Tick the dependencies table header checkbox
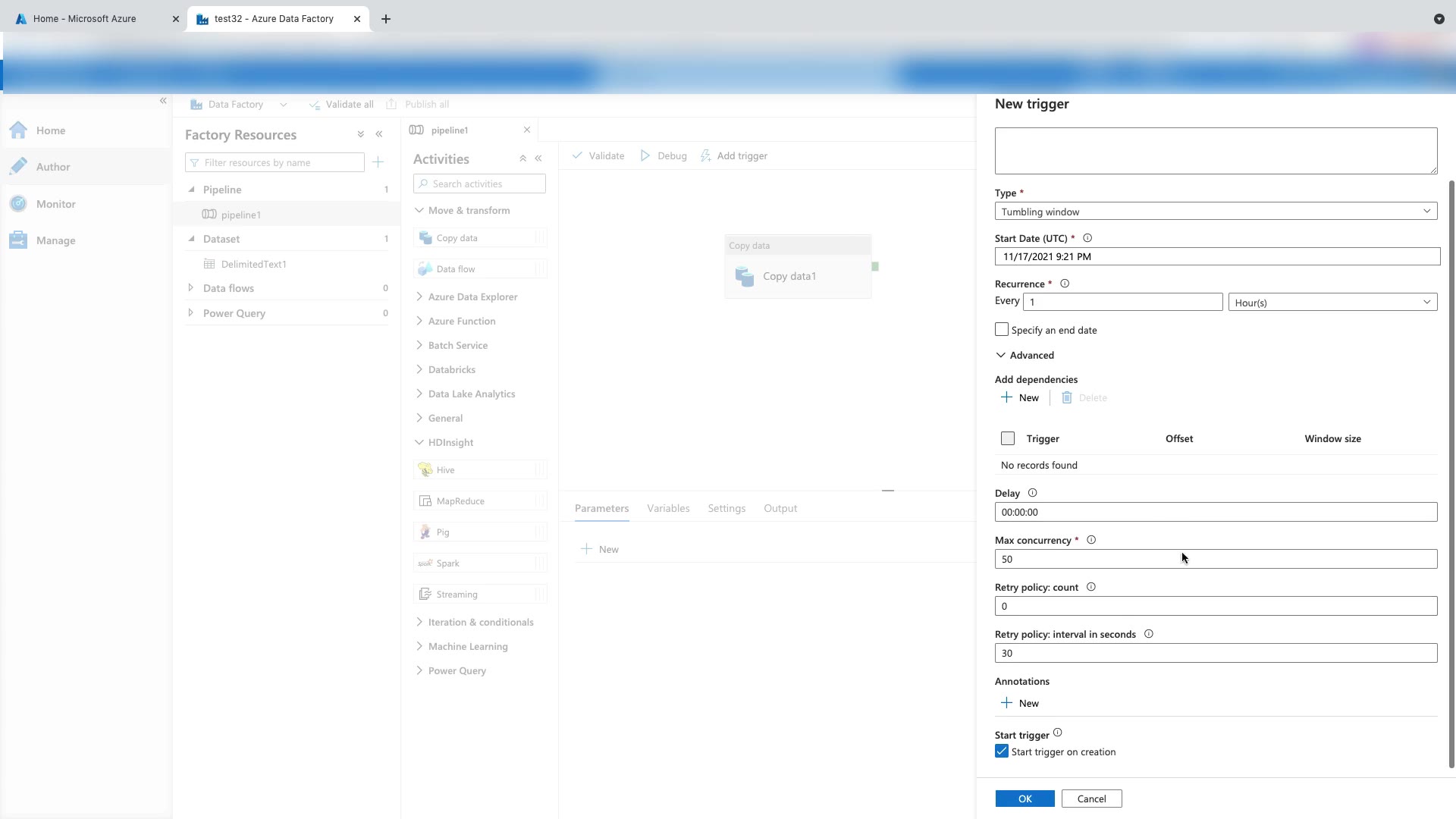The image size is (1456, 819). tap(1008, 438)
